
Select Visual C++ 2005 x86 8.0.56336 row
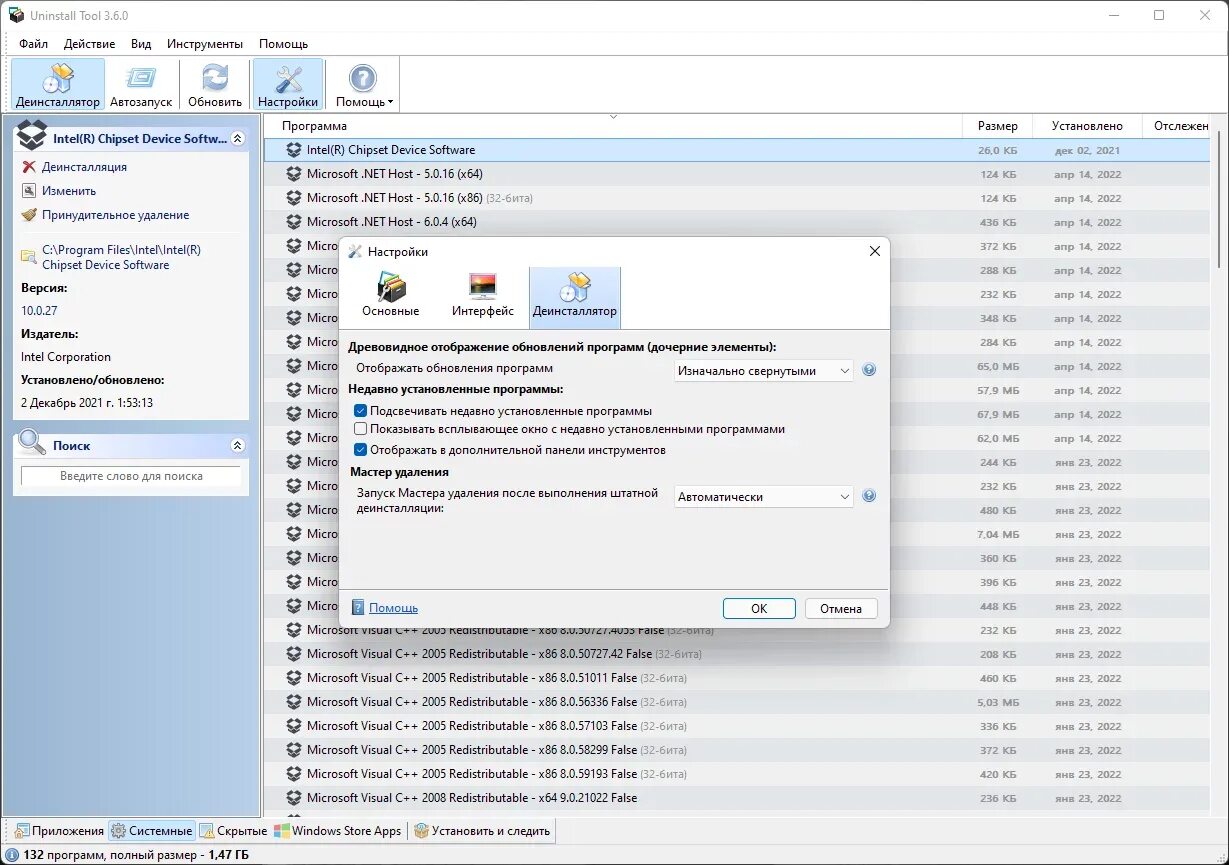pos(737,702)
